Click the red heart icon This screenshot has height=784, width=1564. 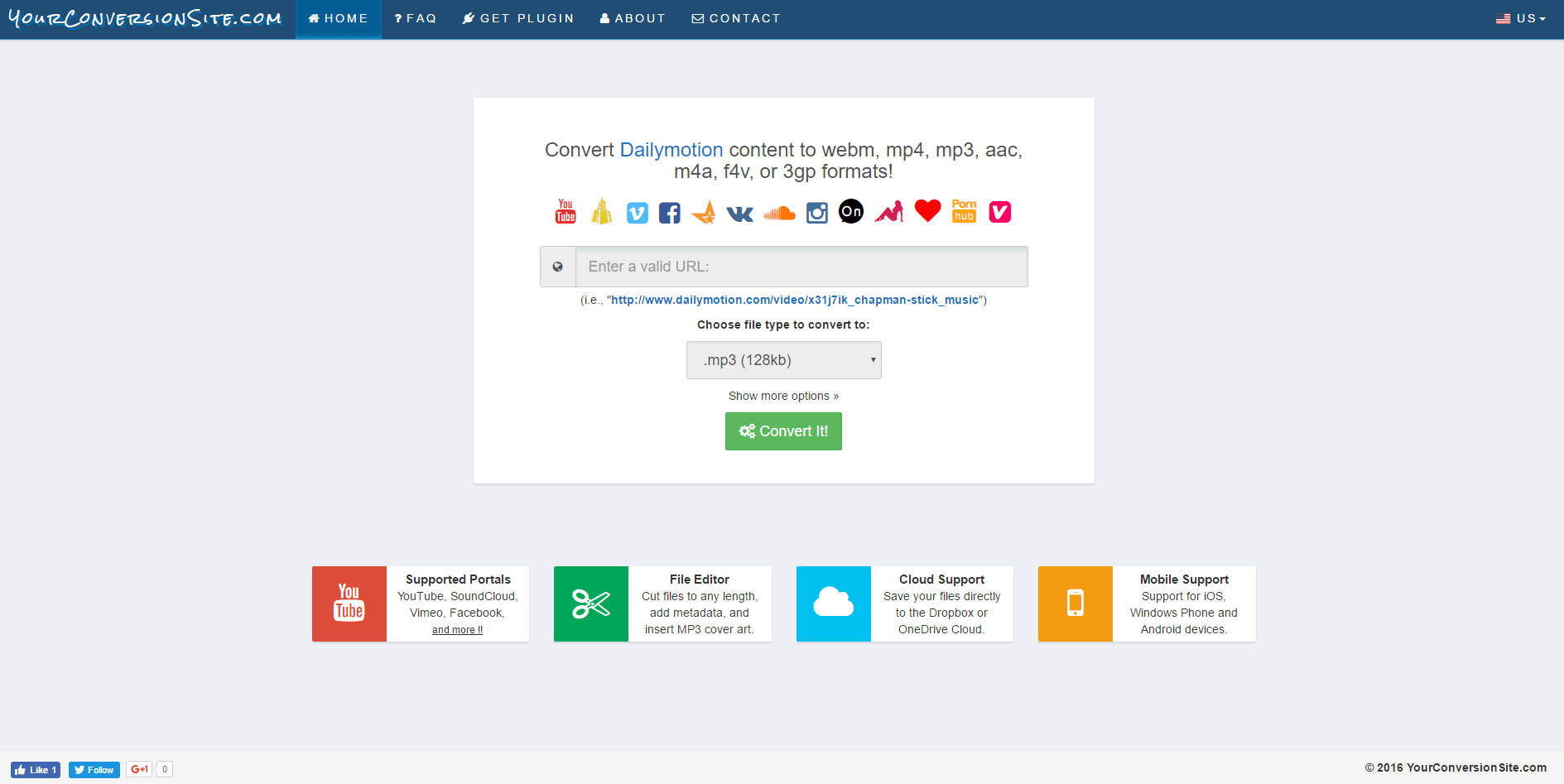point(928,211)
